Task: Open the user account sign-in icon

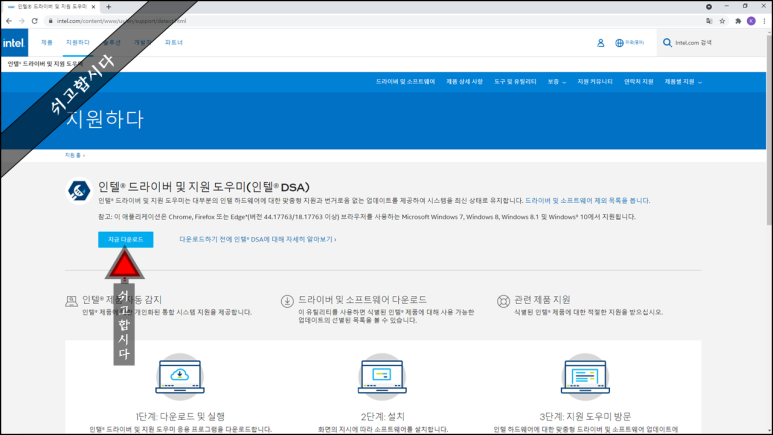Action: (x=600, y=43)
